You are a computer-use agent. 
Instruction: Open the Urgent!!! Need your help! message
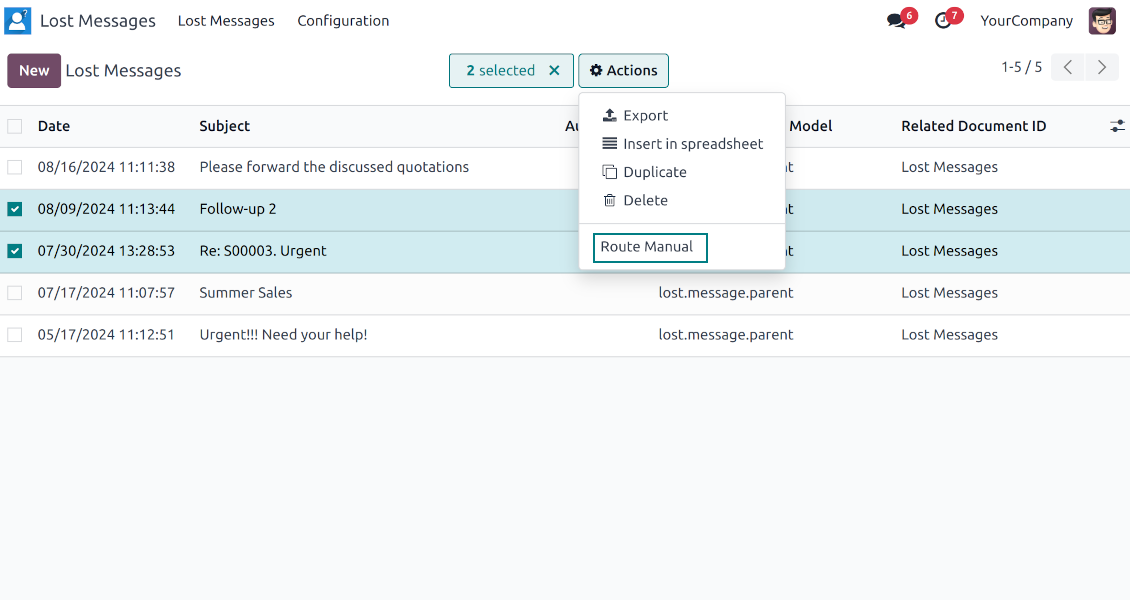click(x=283, y=335)
